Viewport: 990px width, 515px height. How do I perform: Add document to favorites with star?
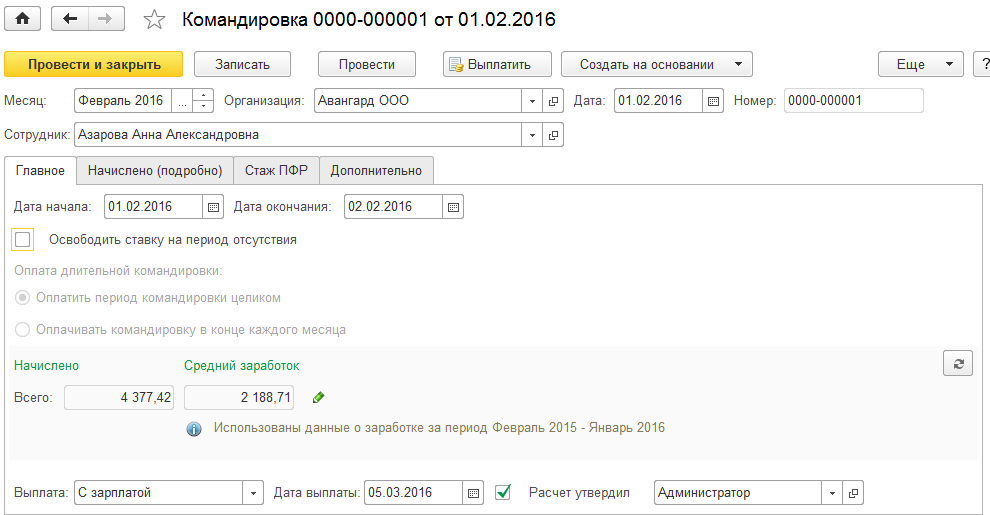(x=154, y=20)
